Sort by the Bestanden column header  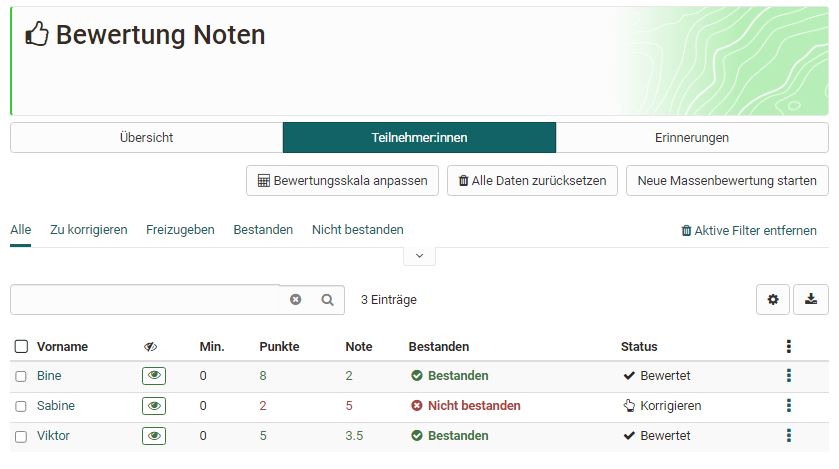point(439,347)
